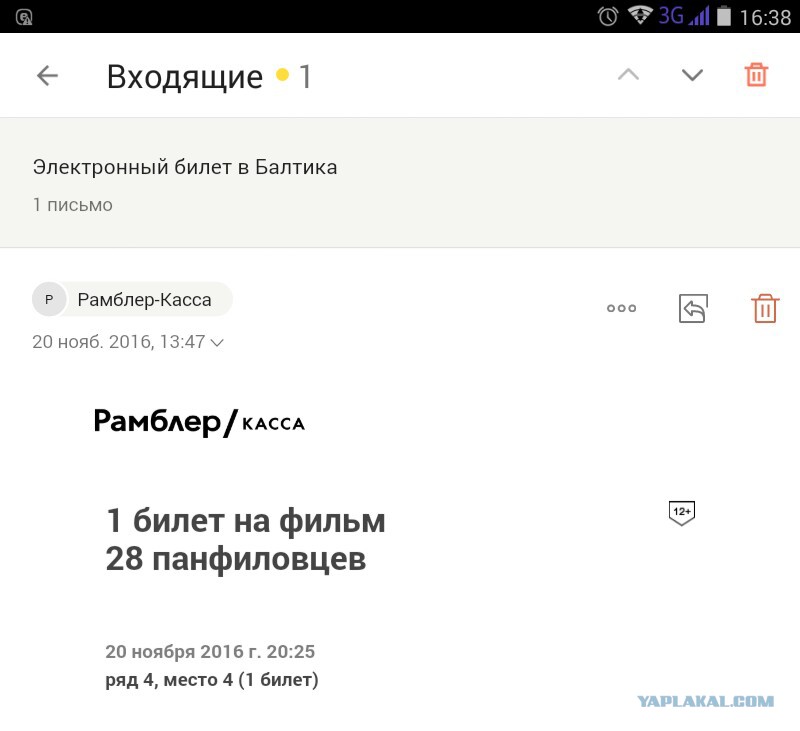The height and width of the screenshot is (731, 800).
Task: Open the Рамблер/Касса logo link
Action: [199, 422]
